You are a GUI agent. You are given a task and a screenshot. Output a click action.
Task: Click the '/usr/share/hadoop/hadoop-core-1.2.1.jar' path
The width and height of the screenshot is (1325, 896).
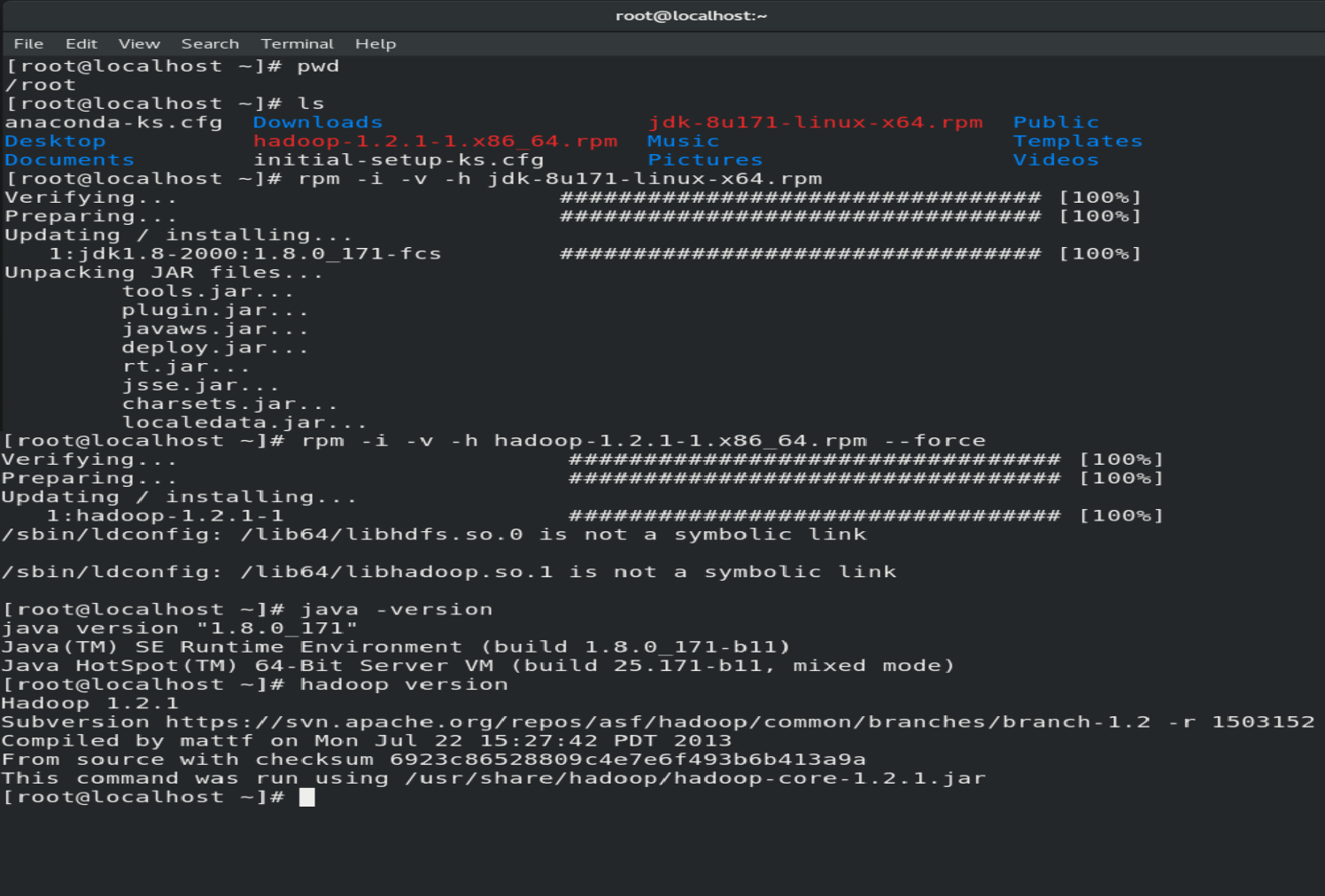pyautogui.click(x=695, y=778)
